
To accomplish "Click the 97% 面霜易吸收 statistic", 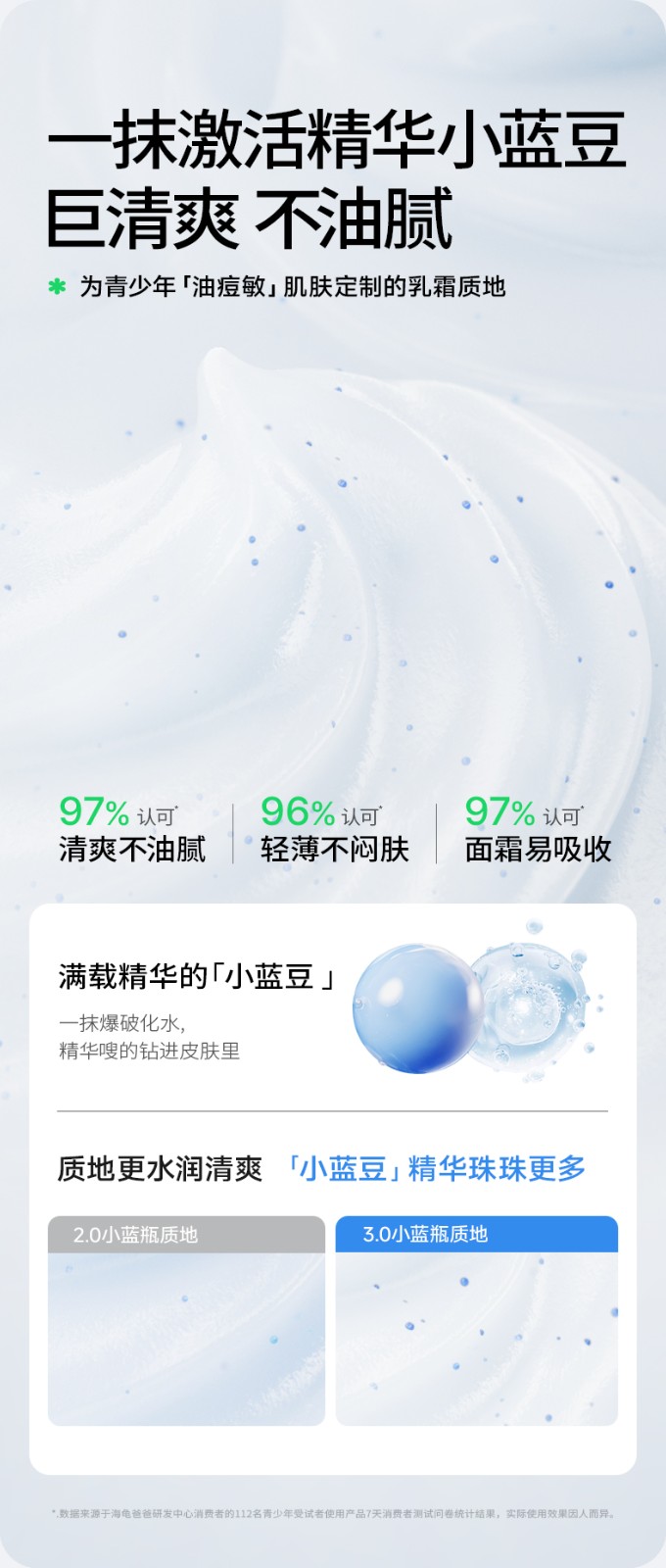I will point(538,830).
